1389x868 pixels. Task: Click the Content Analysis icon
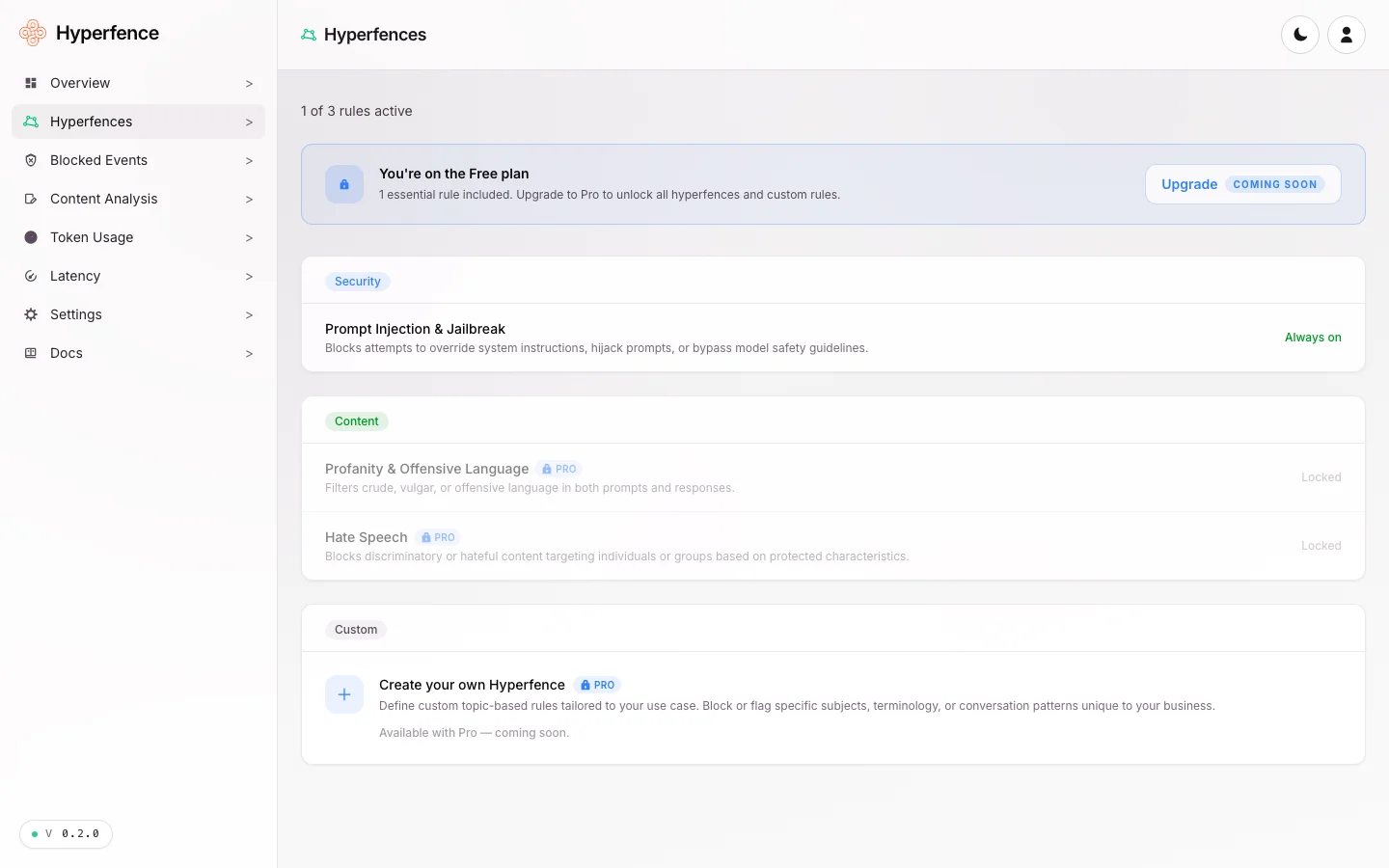tap(31, 199)
